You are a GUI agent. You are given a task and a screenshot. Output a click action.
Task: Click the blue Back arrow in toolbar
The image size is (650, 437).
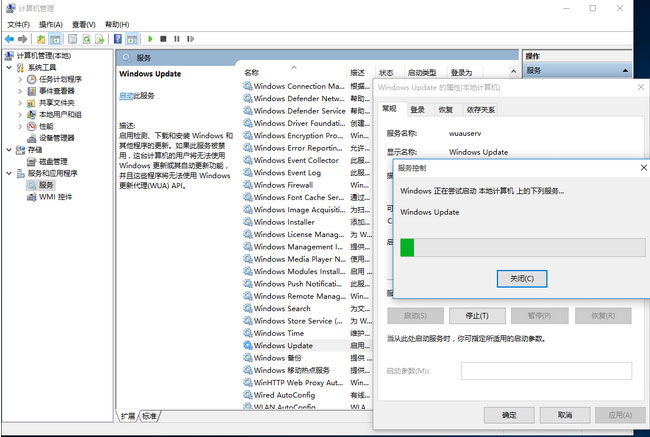click(x=9, y=39)
